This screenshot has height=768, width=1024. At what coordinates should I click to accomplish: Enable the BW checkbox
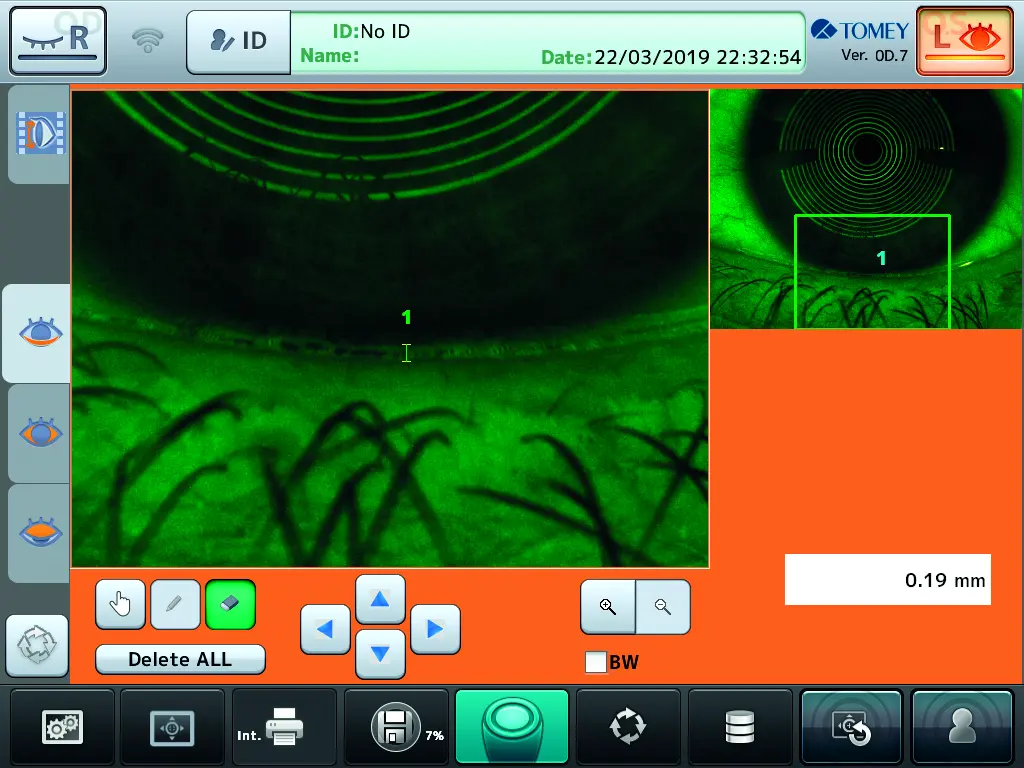(596, 662)
